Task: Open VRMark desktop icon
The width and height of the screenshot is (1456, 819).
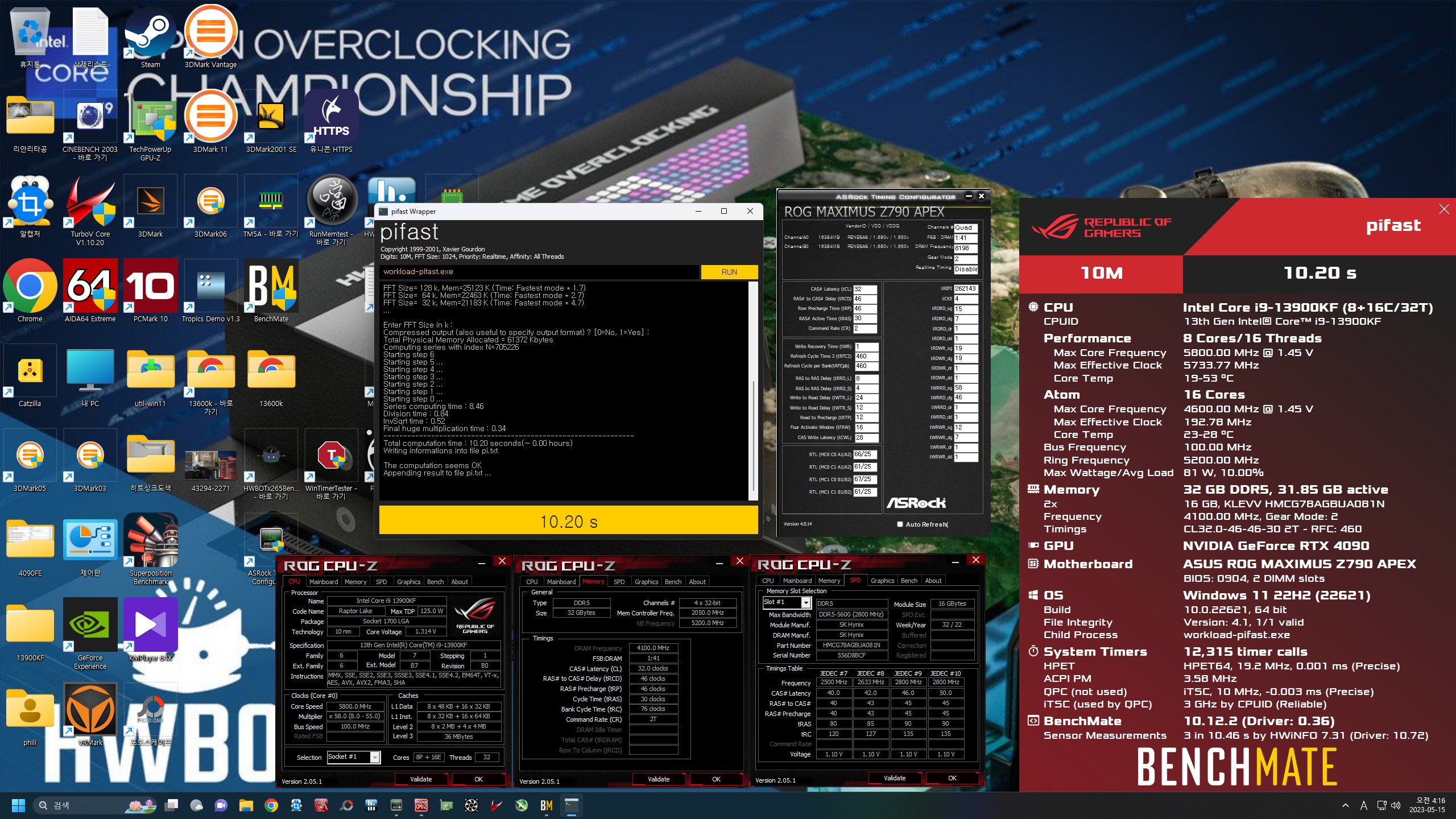Action: click(x=90, y=715)
